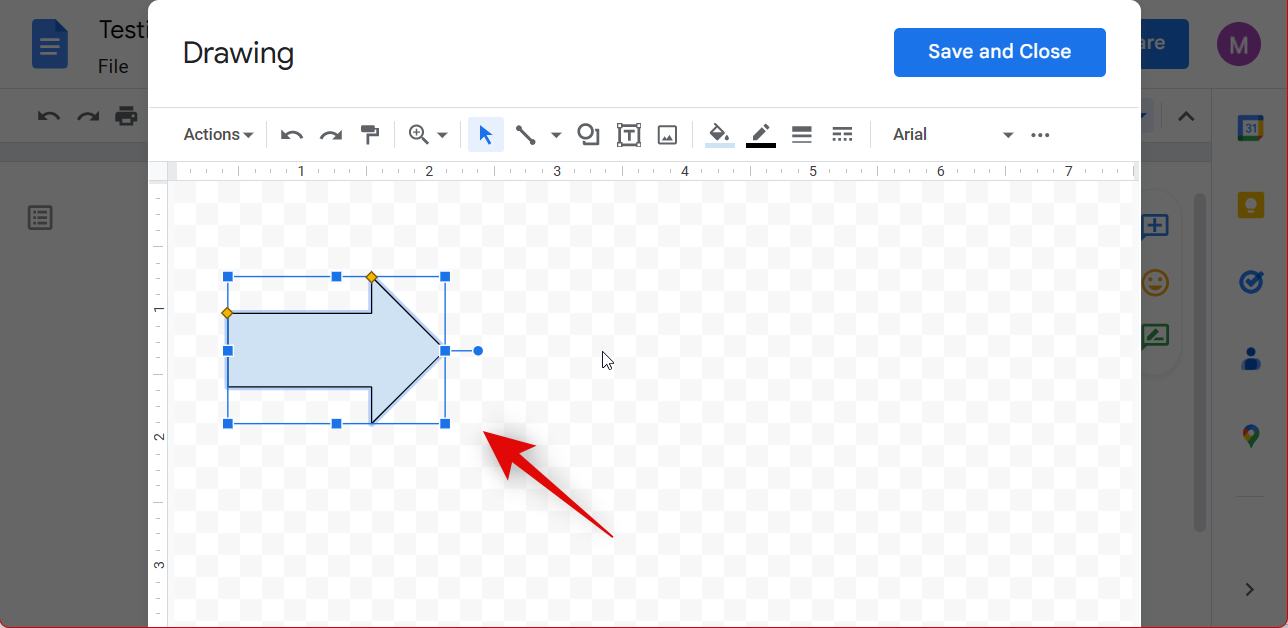Screen dimensions: 1288x628
Task: Select the Paint format tool
Action: pos(370,135)
